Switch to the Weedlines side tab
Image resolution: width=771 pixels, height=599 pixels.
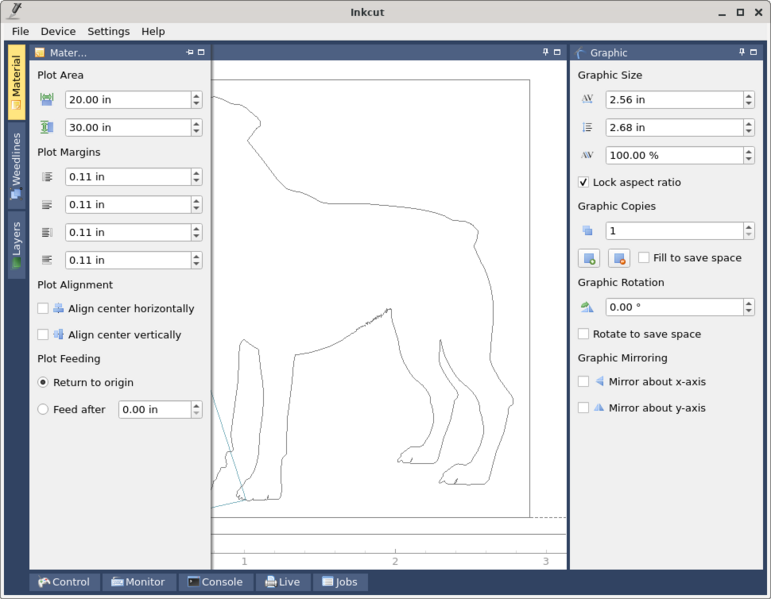click(16, 166)
